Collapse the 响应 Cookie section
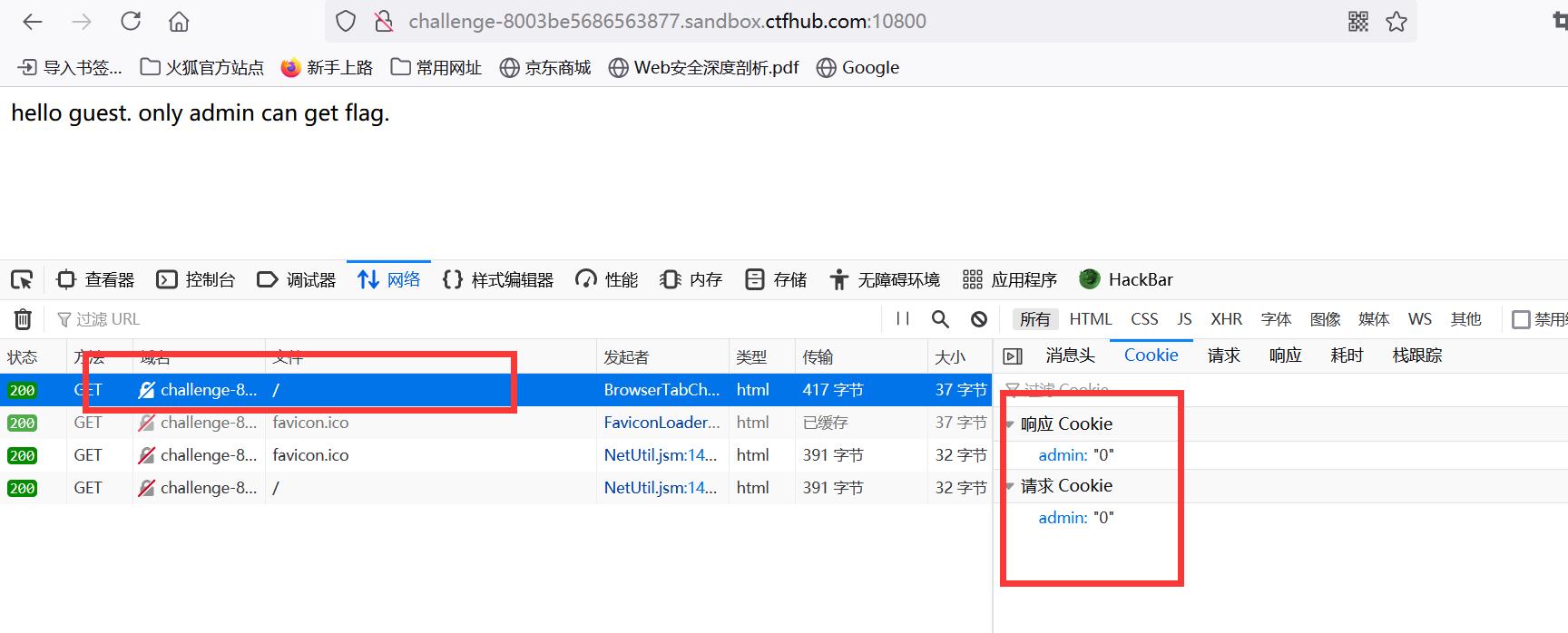Screen dimensions: 1568x633 point(1009,424)
